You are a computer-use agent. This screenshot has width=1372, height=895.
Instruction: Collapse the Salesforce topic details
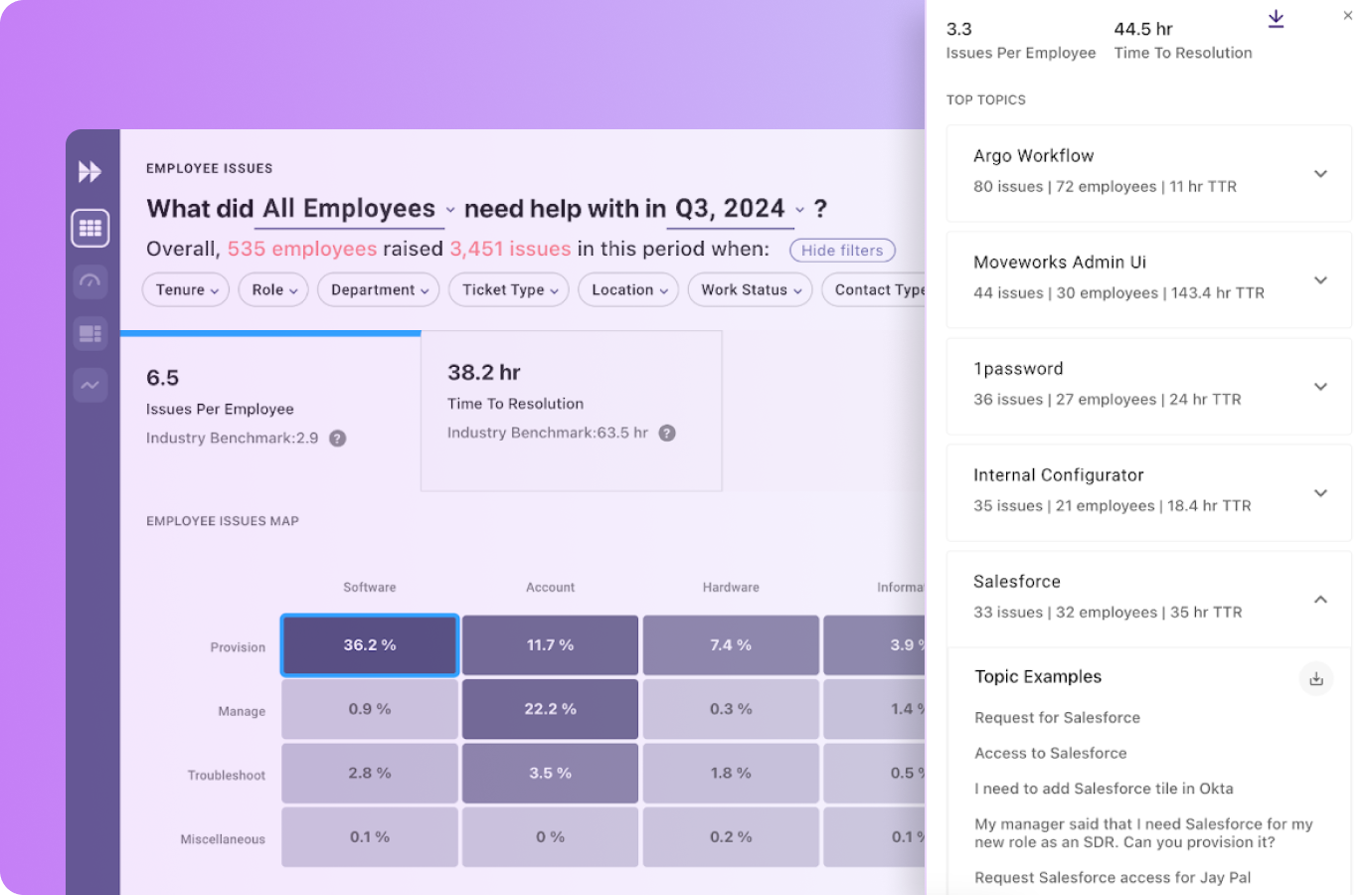pyautogui.click(x=1320, y=600)
